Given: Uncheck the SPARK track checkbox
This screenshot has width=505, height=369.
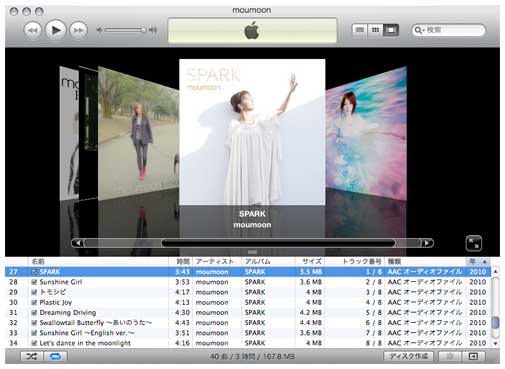Looking at the screenshot, I should pos(34,272).
